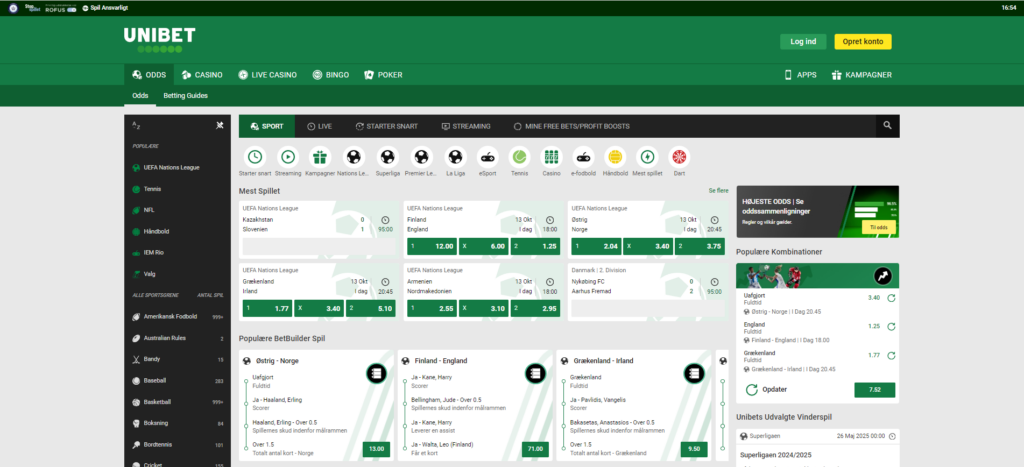1024x467 pixels.
Task: Click the Unibet logo
Action: click(x=159, y=40)
